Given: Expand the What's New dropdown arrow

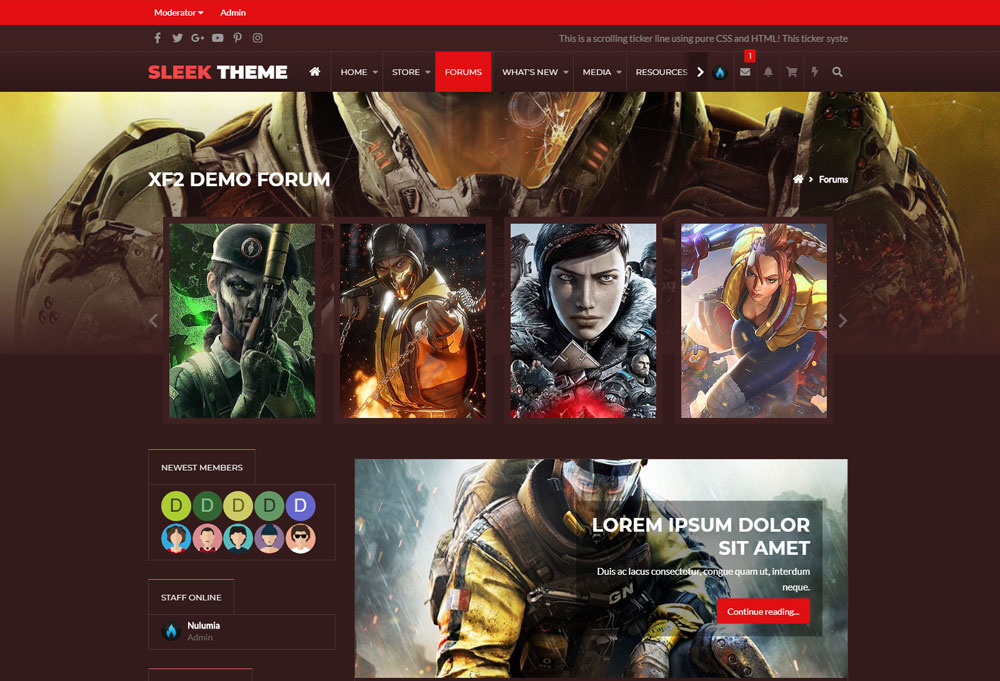Looking at the screenshot, I should pos(565,72).
